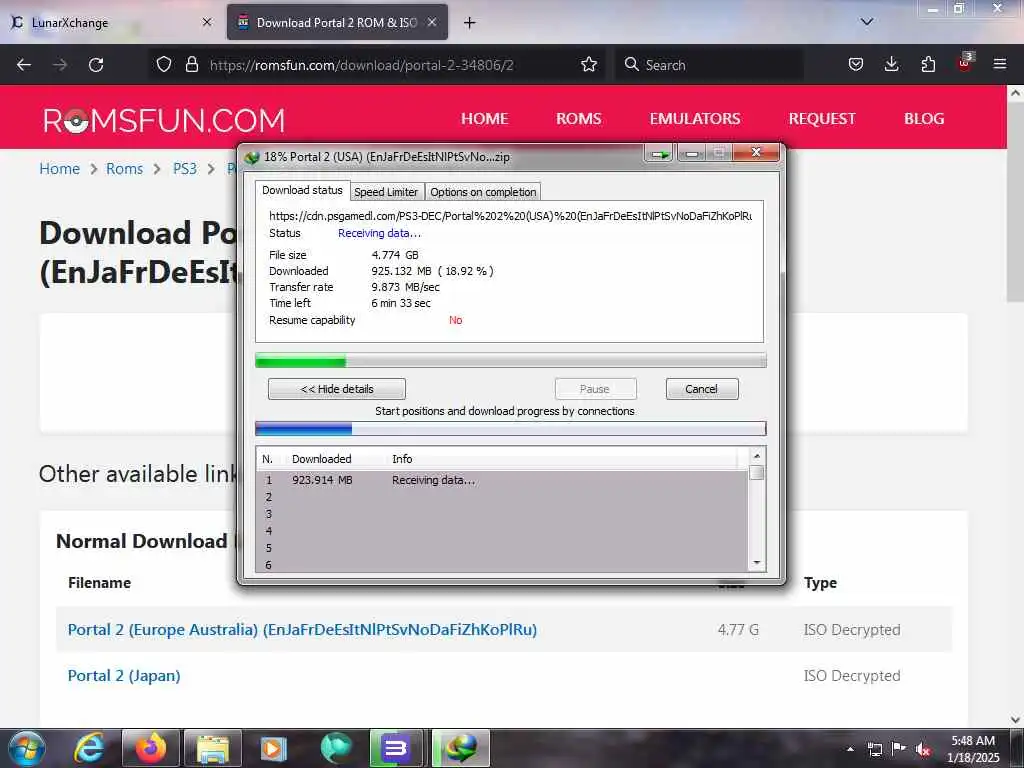Screen dimensions: 1024x768
Task: Click the ROMSFUN.COM logo
Action: pos(164,120)
